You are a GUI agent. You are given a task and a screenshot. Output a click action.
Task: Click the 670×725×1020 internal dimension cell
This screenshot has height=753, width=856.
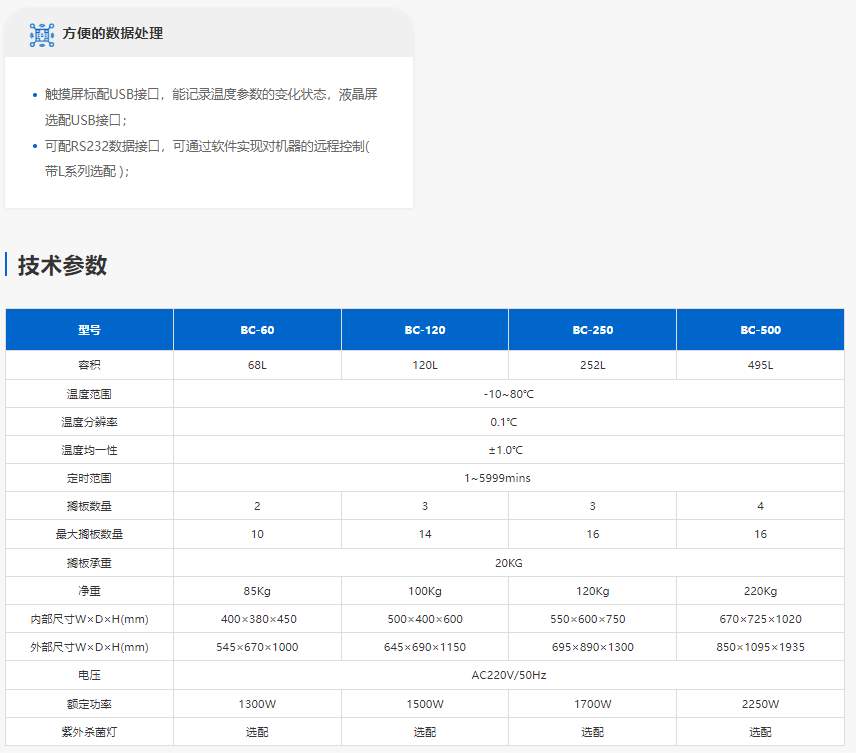760,619
